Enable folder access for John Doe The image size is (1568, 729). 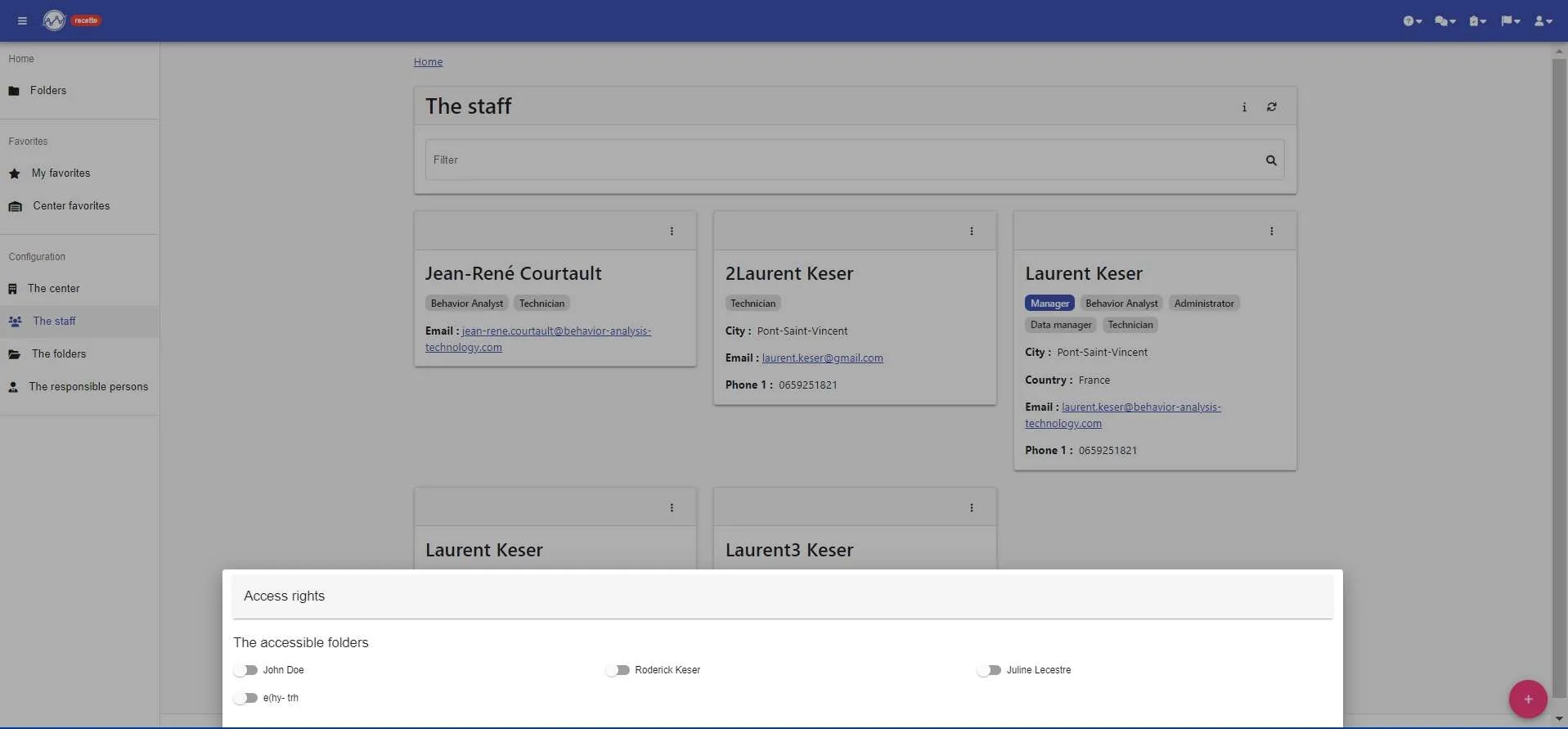(245, 670)
